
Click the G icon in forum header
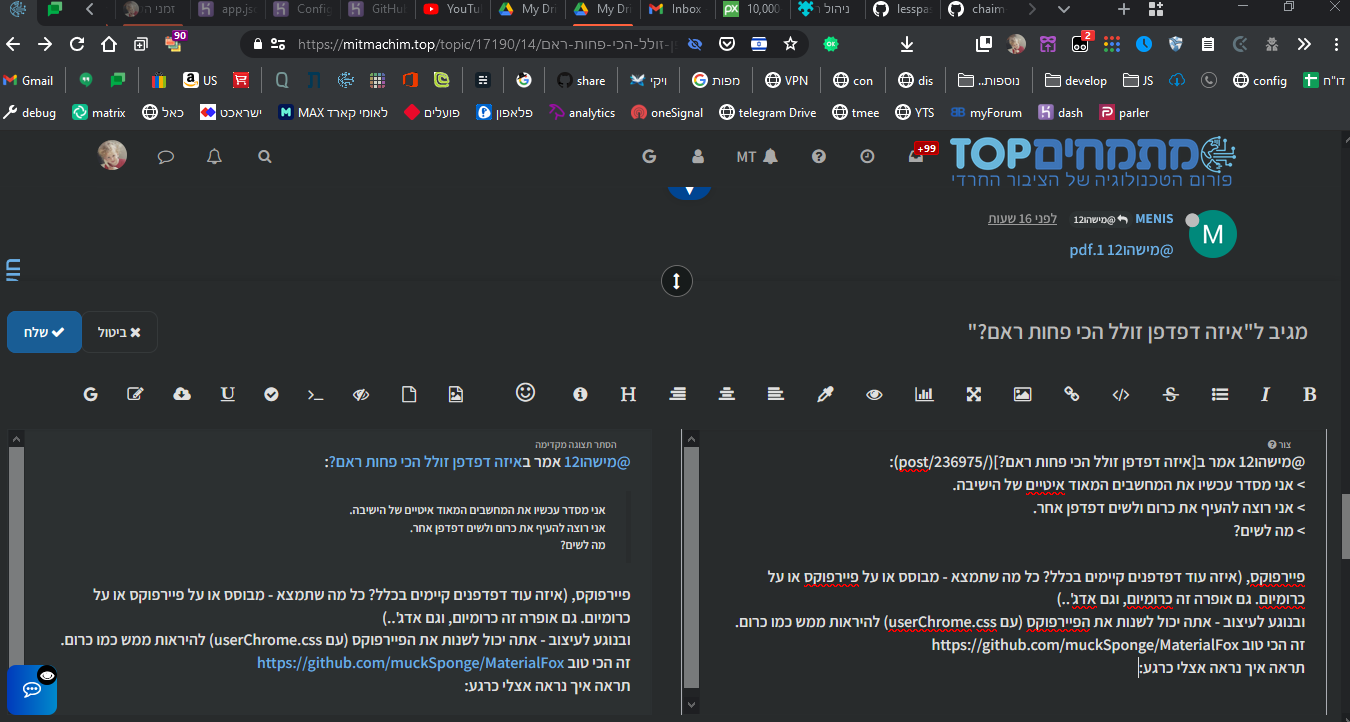[x=649, y=157]
